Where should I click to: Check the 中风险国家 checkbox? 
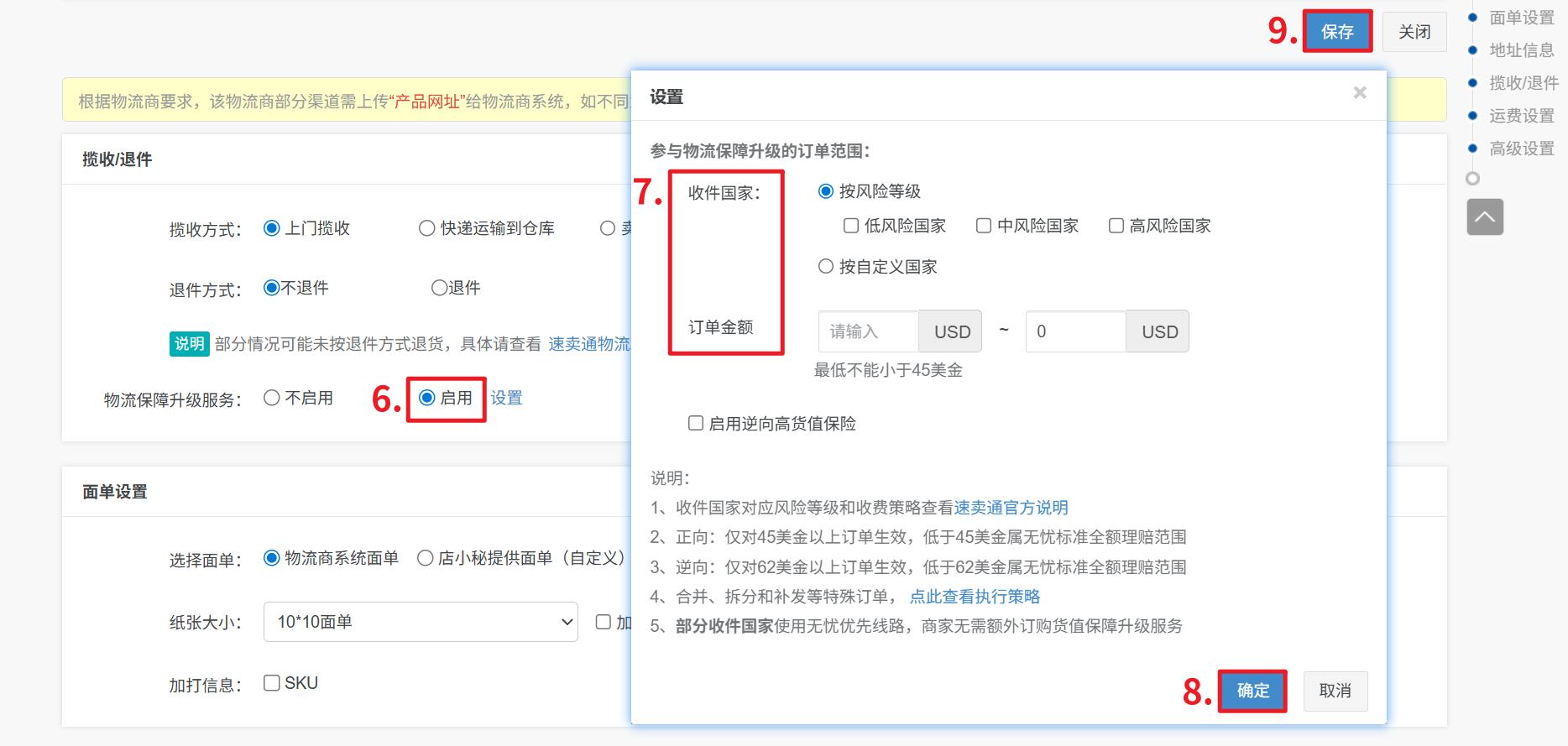[984, 226]
